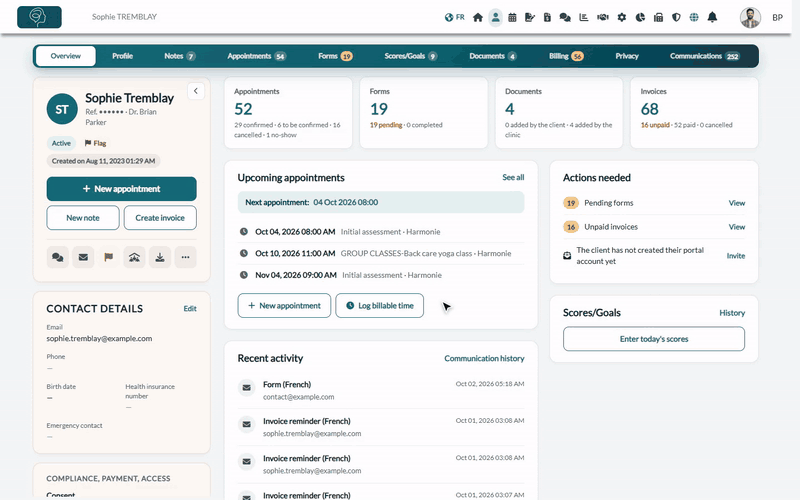Switch language with the FR globe
The width and height of the screenshot is (800, 500).
(454, 17)
